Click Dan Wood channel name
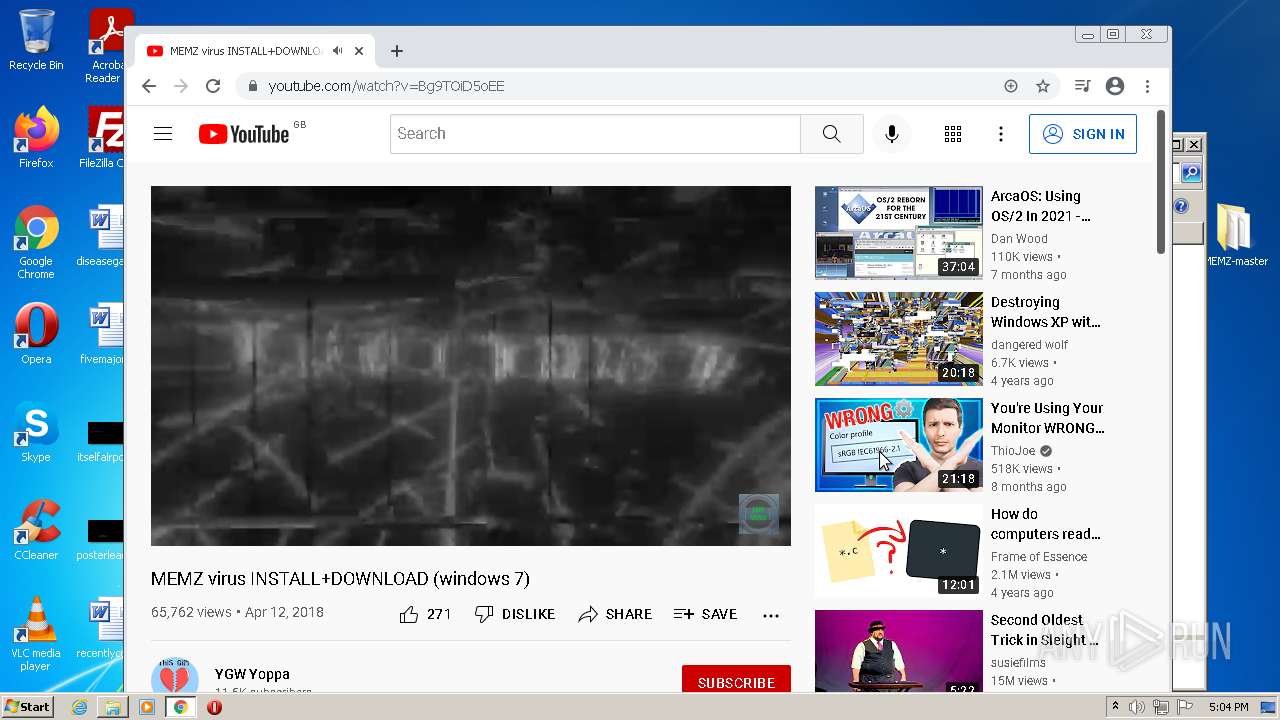1280x720 pixels. [1019, 239]
